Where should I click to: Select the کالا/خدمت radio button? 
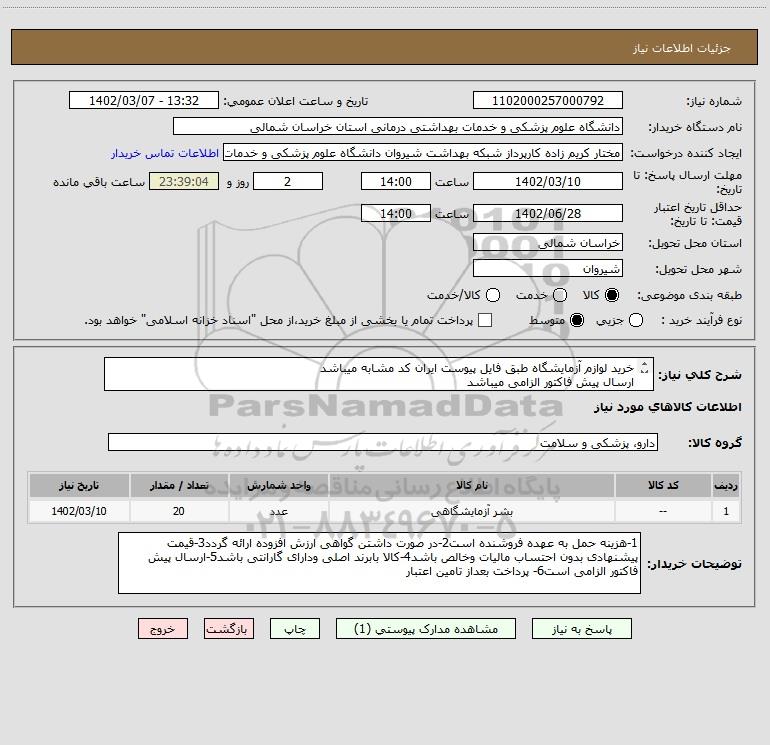pyautogui.click(x=493, y=295)
